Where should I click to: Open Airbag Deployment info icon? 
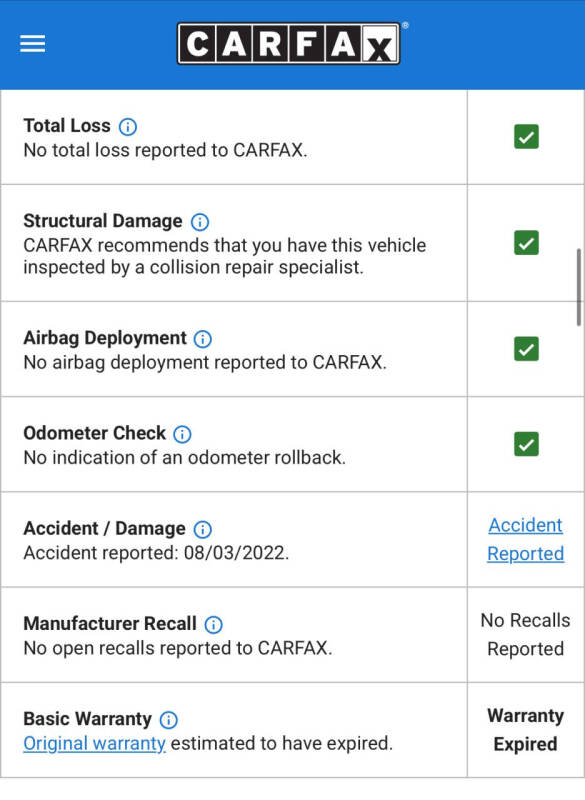click(202, 339)
